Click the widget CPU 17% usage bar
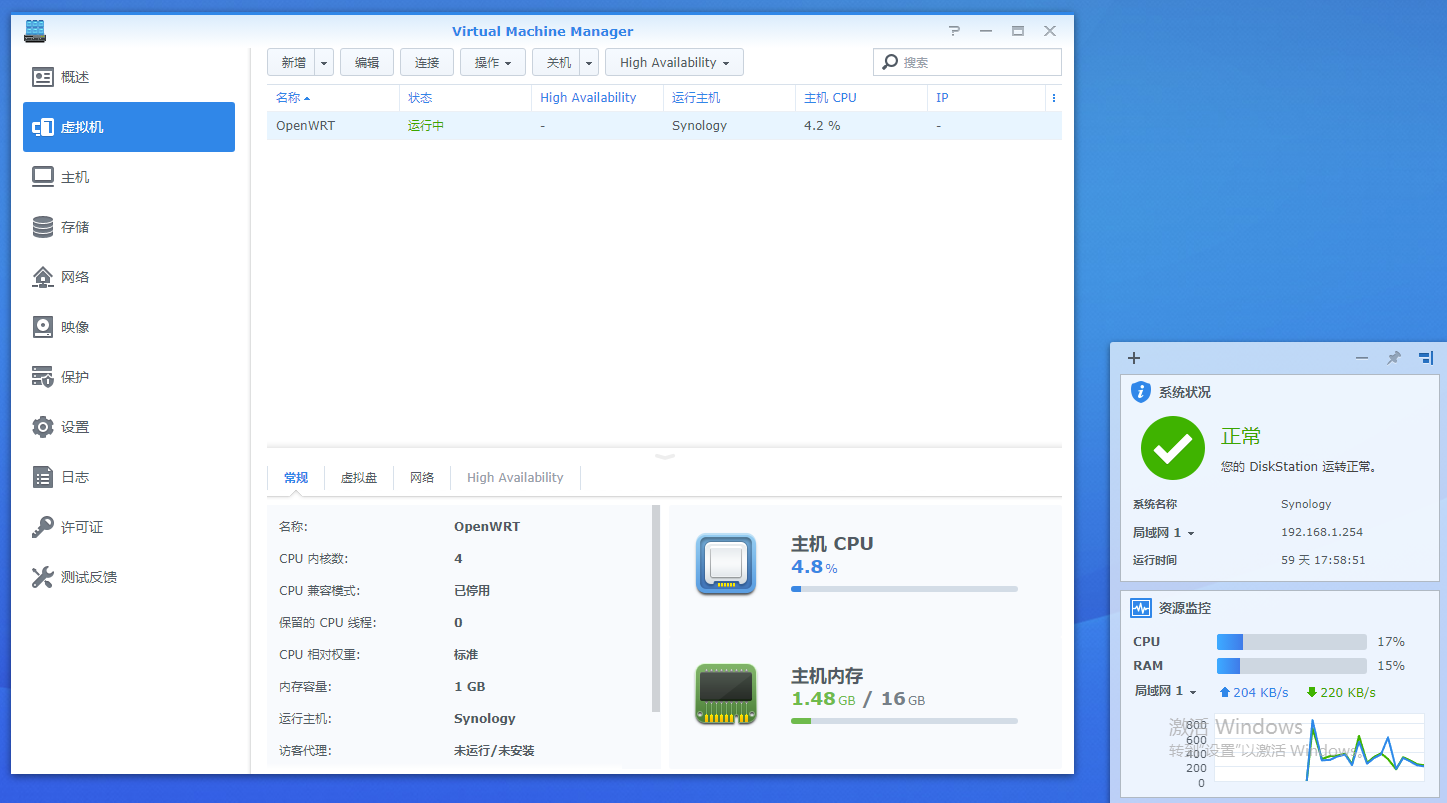 coord(1291,642)
